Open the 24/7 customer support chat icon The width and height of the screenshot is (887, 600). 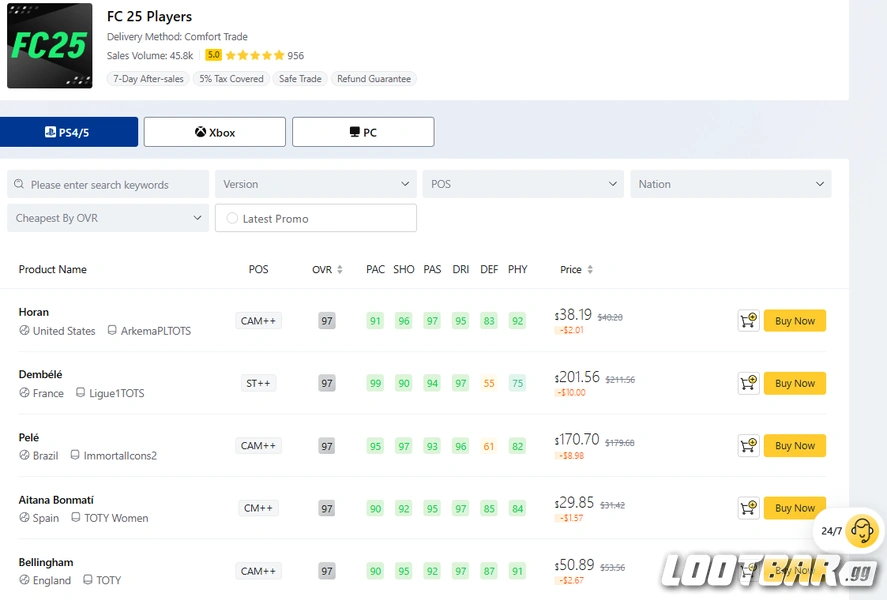coord(860,531)
